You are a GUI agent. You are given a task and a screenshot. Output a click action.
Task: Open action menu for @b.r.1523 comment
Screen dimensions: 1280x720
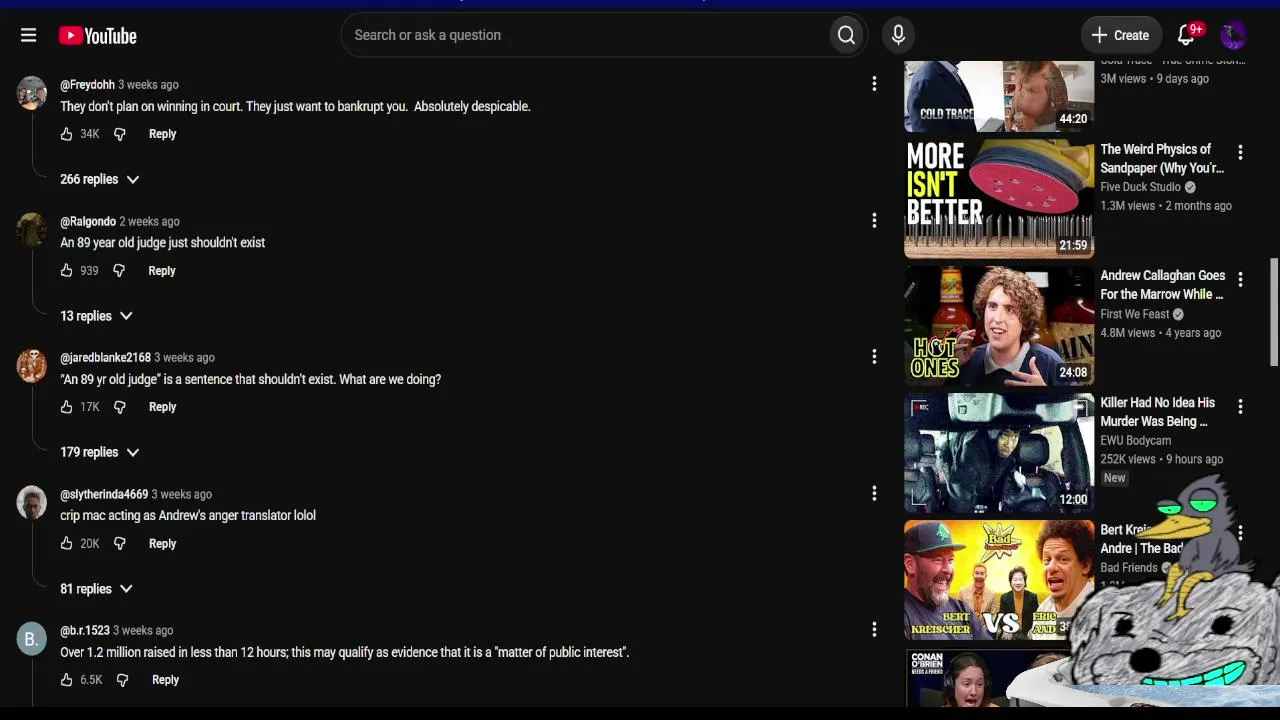pos(874,629)
